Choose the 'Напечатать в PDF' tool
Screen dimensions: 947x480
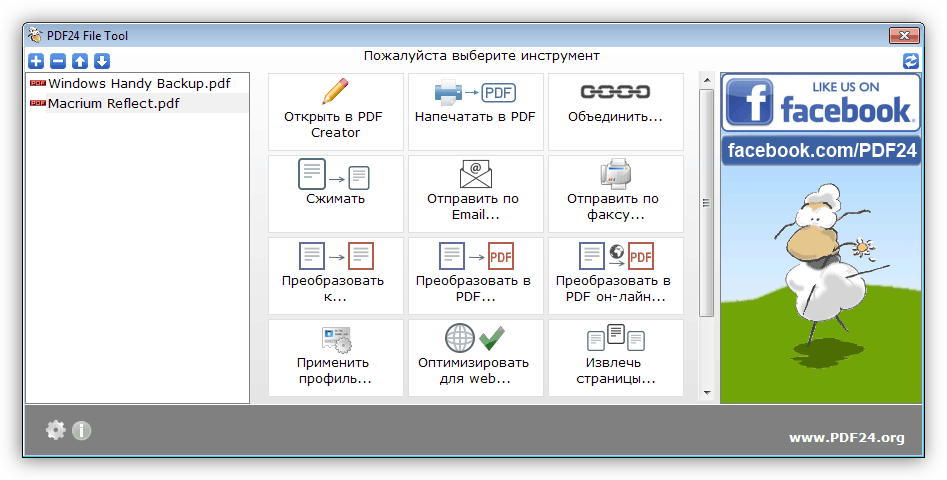tap(475, 111)
